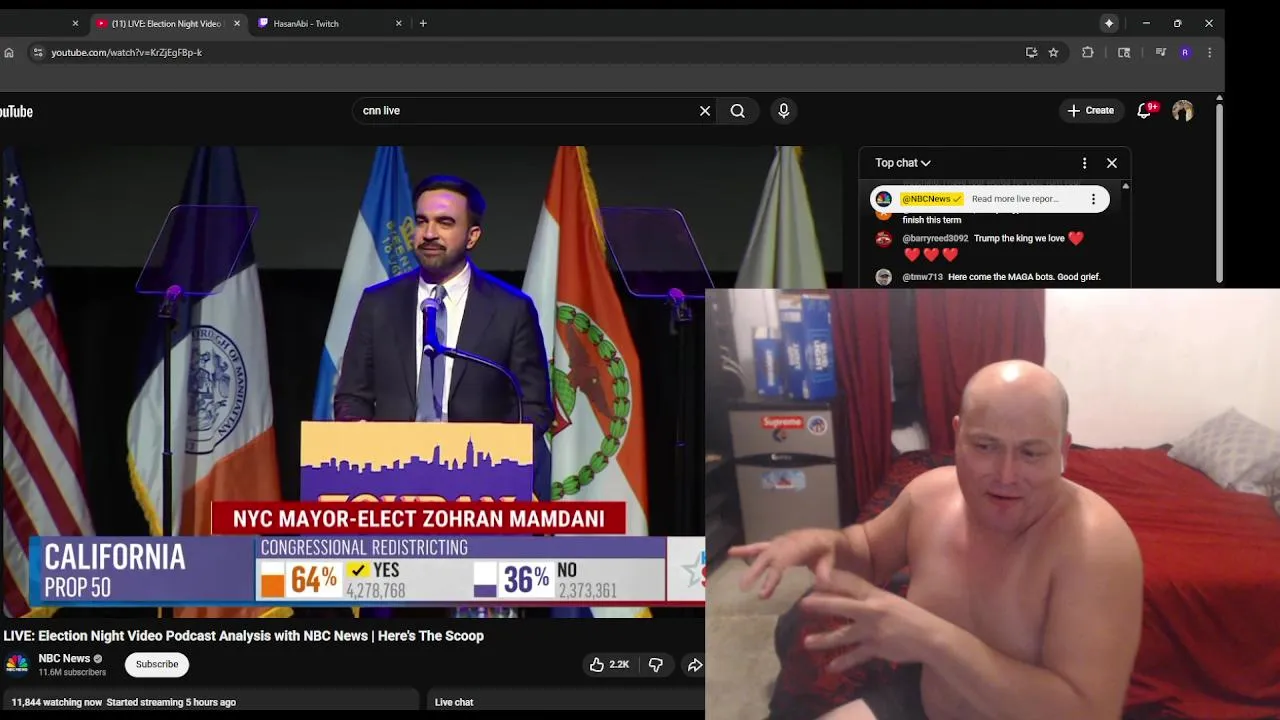The width and height of the screenshot is (1280, 720).
Task: Open the media controls toolbar icon
Action: [x=1160, y=52]
